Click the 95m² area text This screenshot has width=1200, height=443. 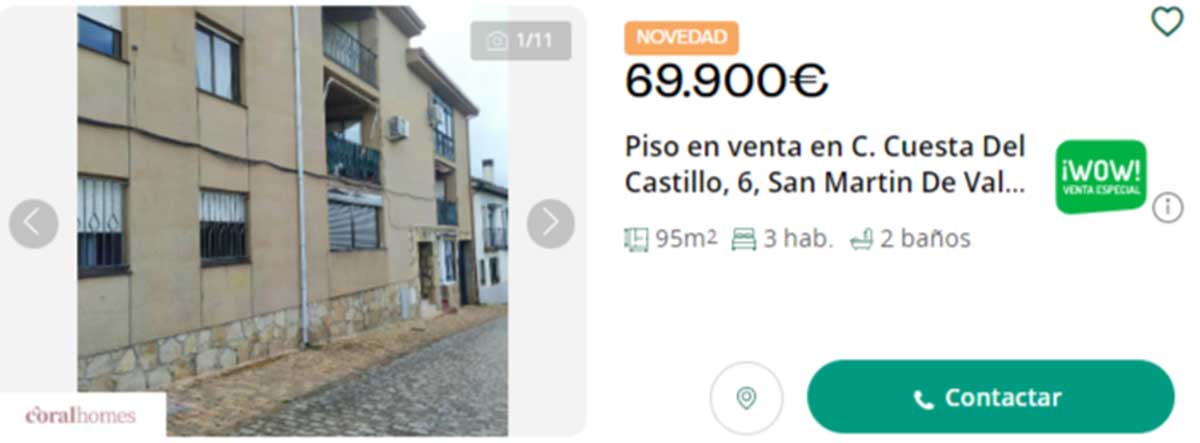686,239
